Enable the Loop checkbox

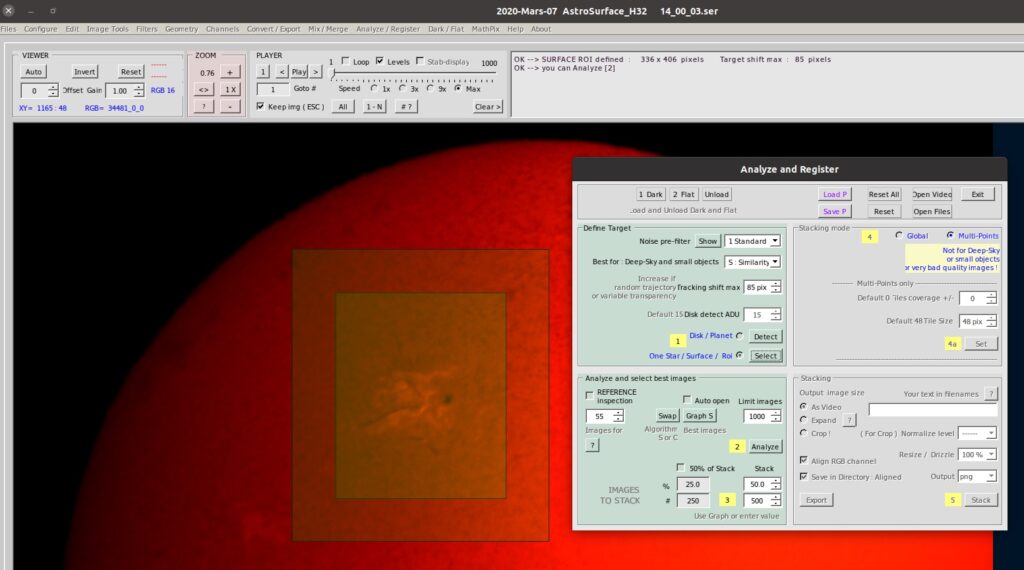(x=346, y=61)
